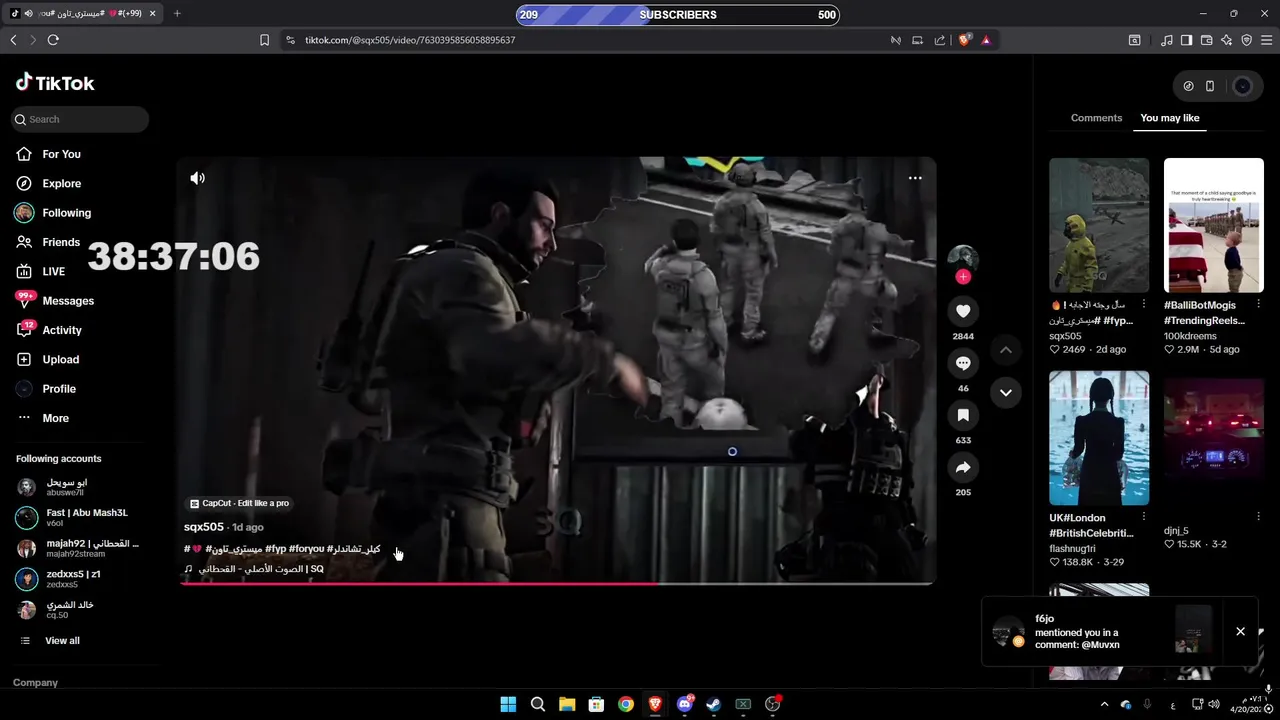Like the video with heart icon

963,311
